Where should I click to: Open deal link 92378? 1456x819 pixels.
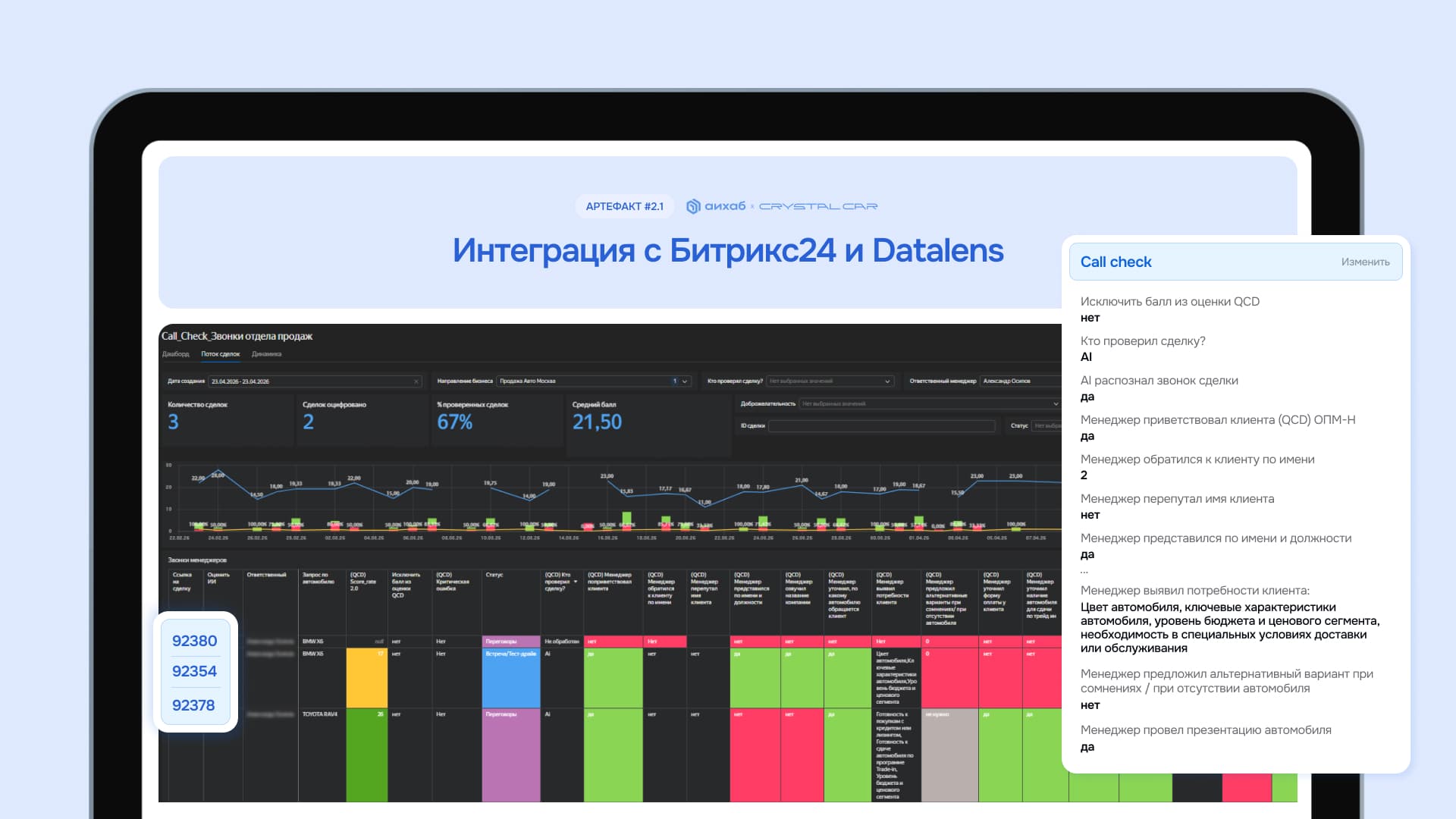pos(193,705)
